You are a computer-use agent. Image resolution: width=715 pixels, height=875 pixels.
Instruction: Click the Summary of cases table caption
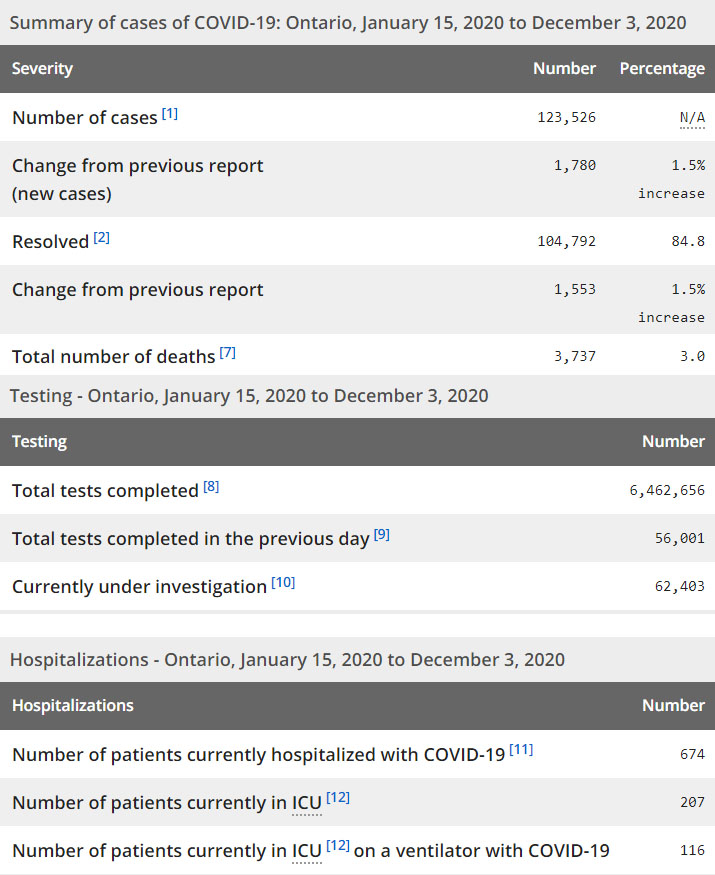tap(347, 22)
